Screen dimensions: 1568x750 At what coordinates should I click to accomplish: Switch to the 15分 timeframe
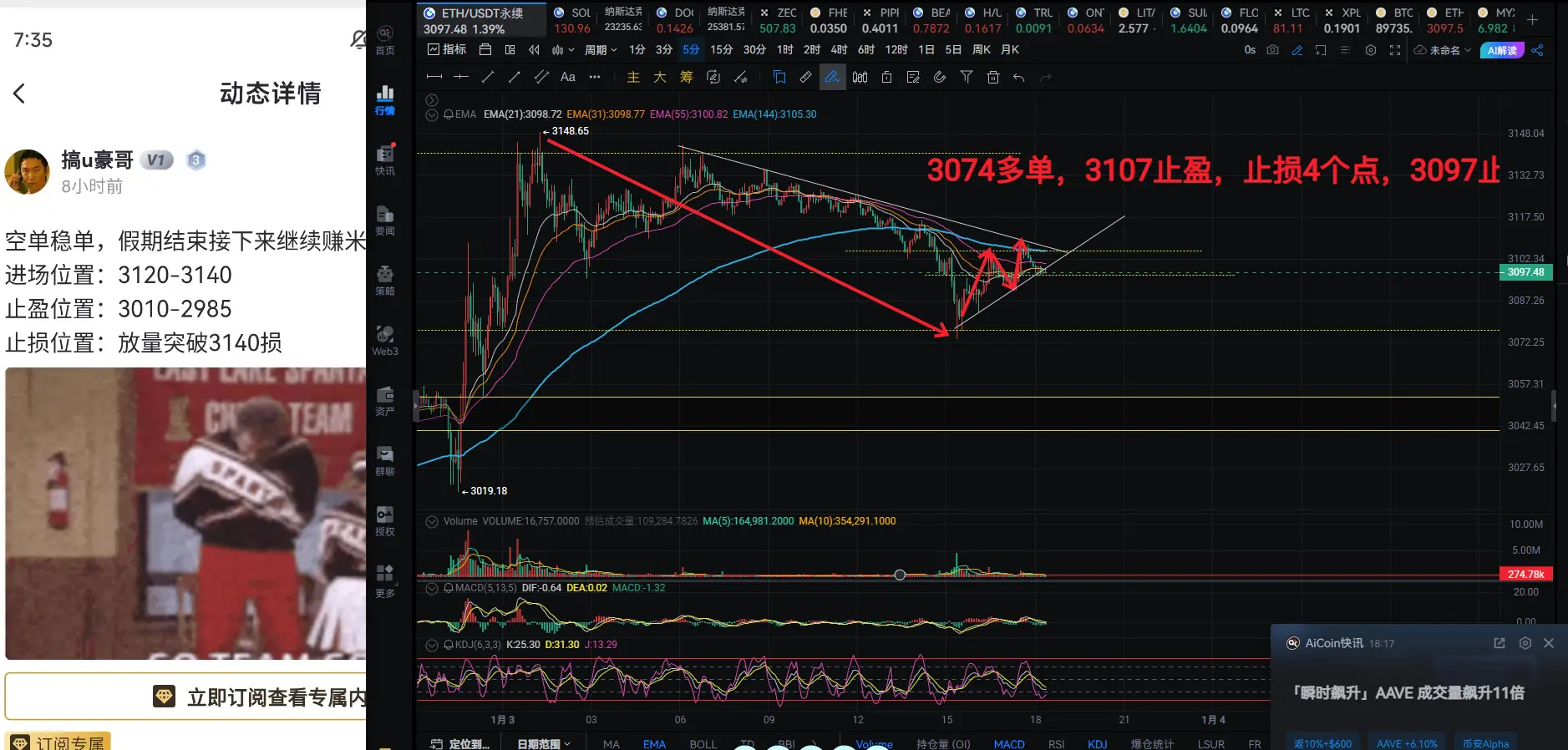[x=722, y=50]
